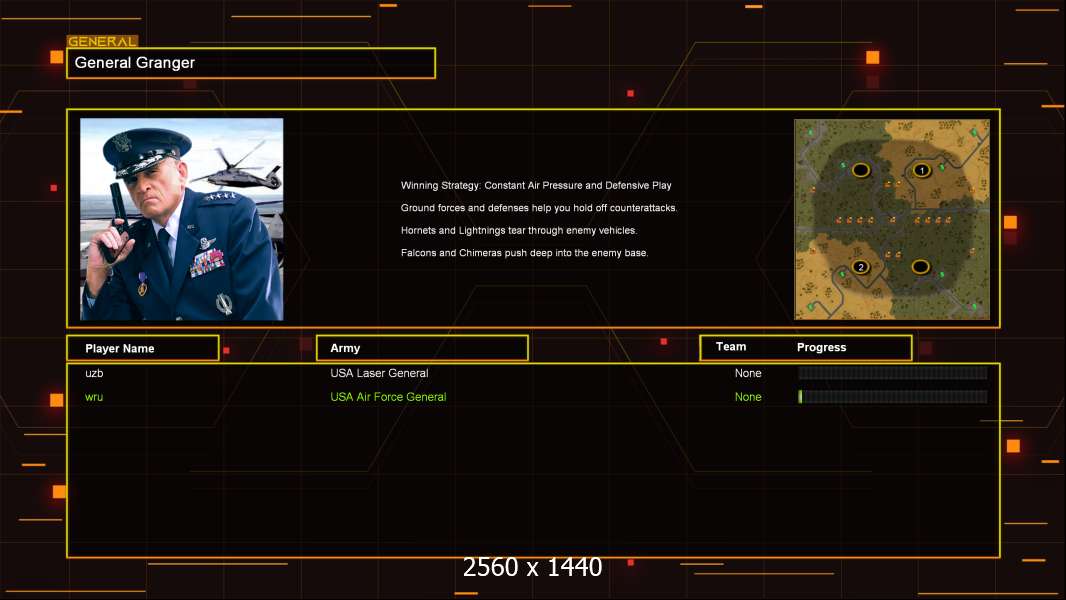Click uzb's team value None
The image size is (1066, 600).
(748, 373)
